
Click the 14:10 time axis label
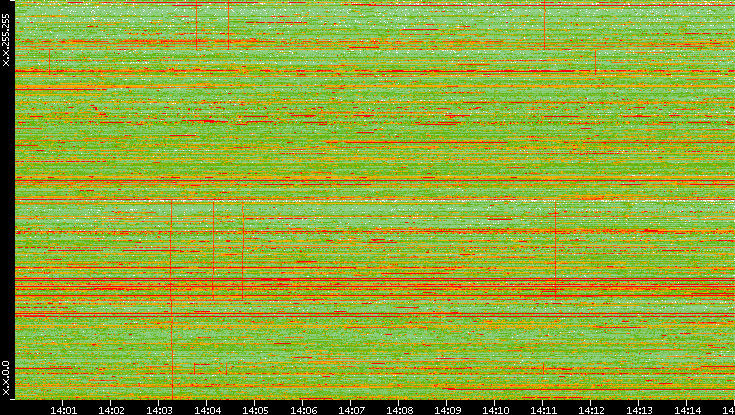tap(495, 410)
